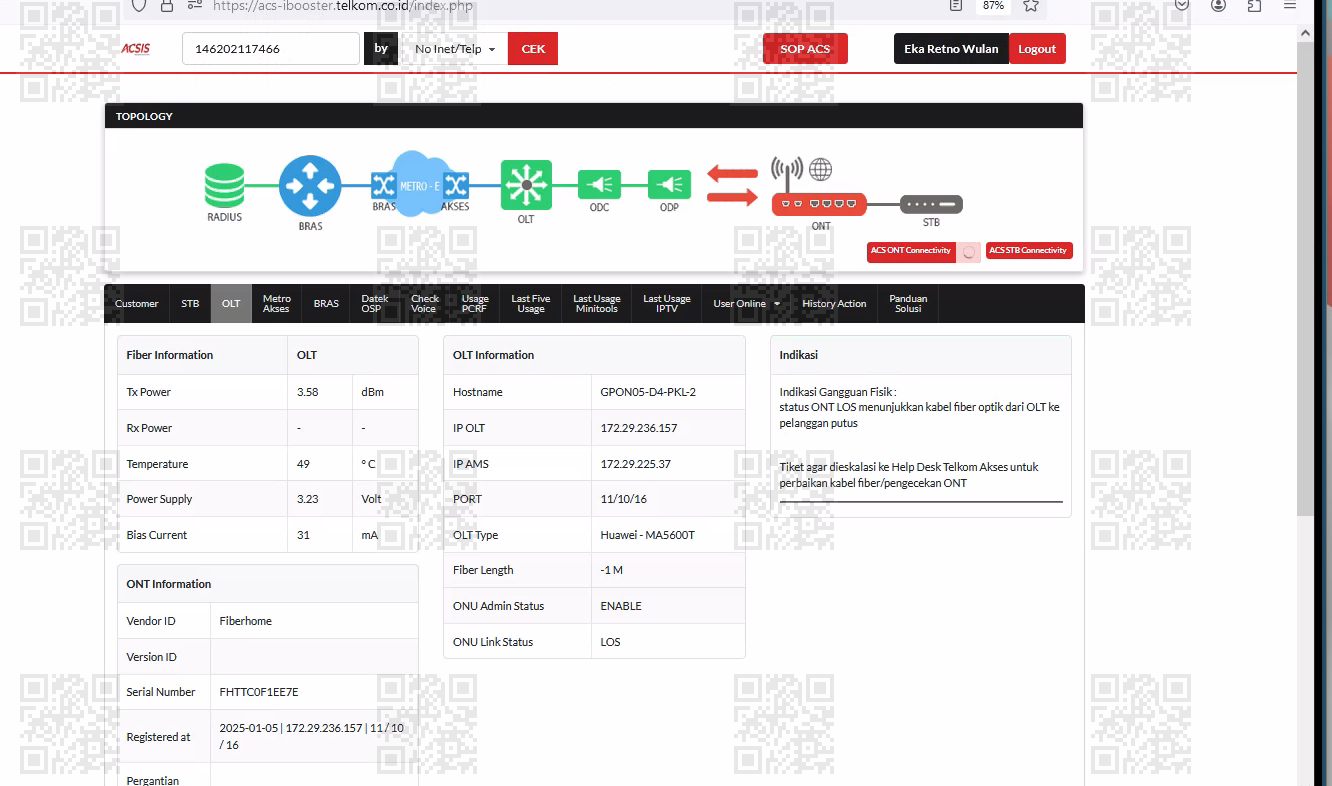Select the blue BRAS router icon
The width and height of the screenshot is (1332, 786).
[310, 186]
